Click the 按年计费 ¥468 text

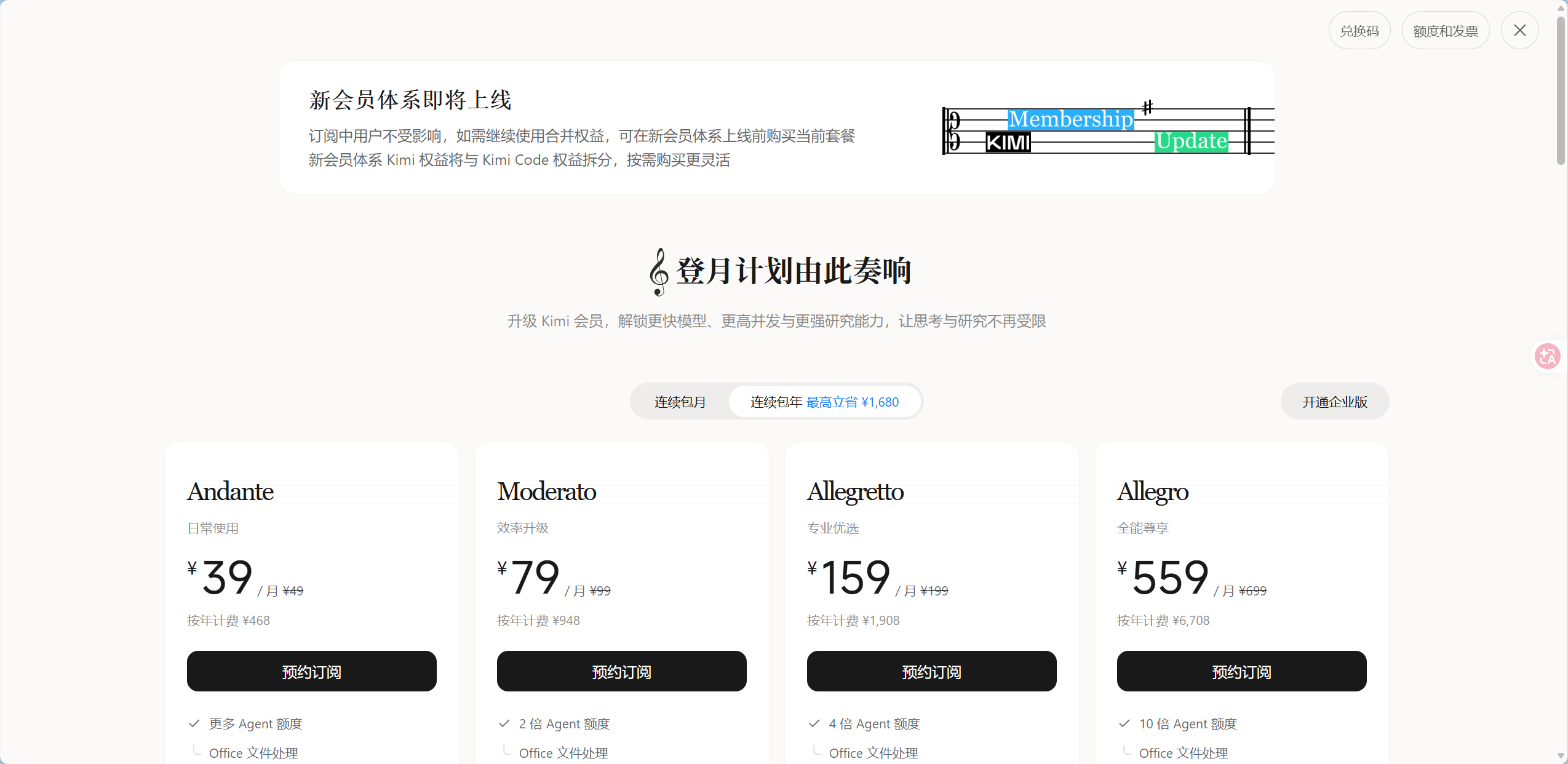228,620
